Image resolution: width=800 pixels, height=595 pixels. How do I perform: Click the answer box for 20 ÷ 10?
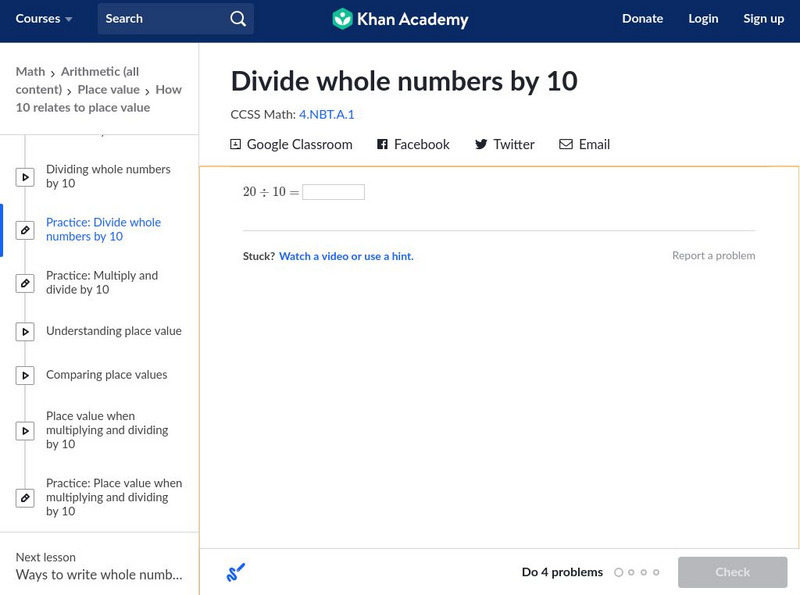pos(333,192)
